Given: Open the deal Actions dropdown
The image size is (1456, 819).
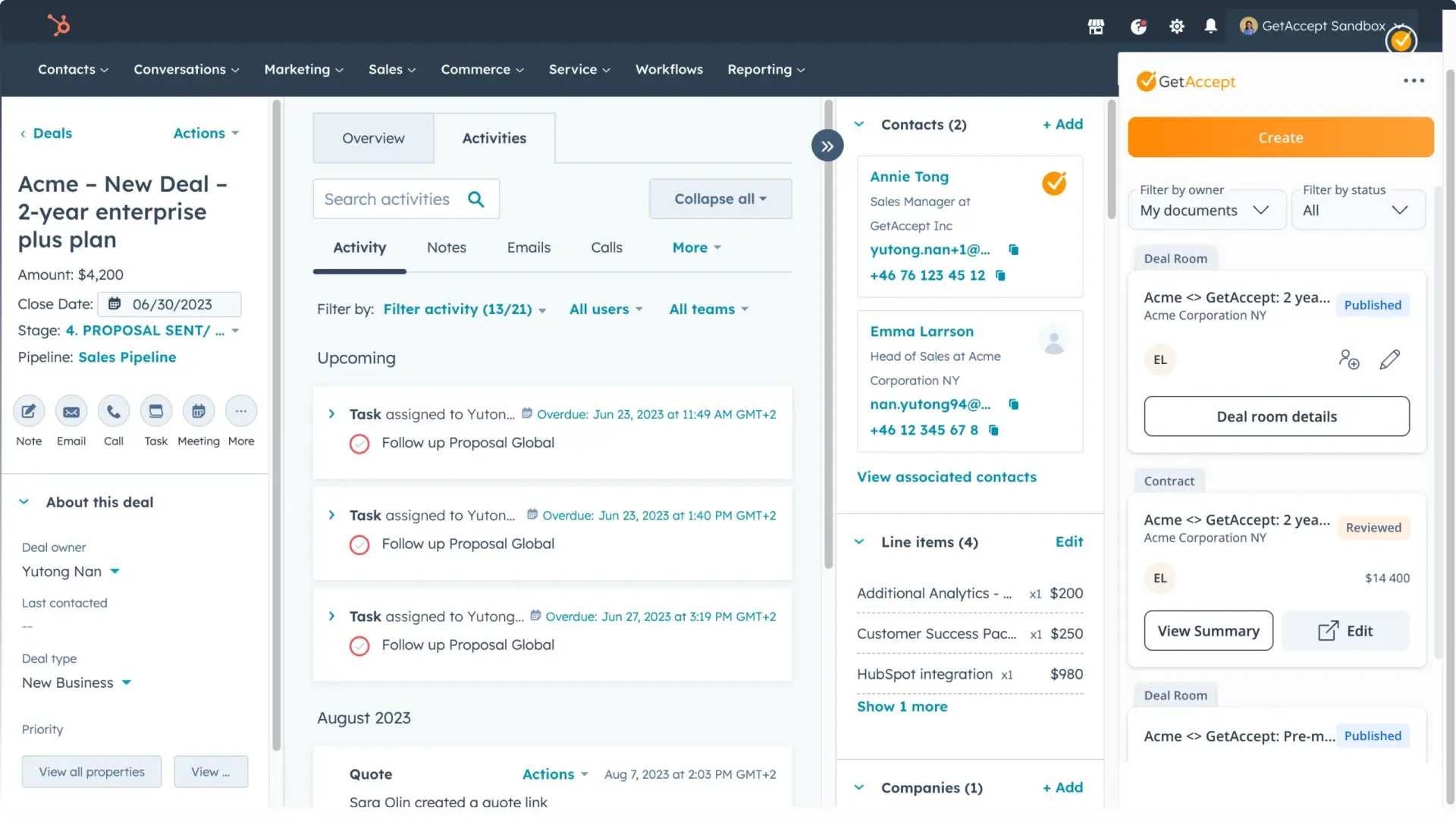Looking at the screenshot, I should coord(206,133).
